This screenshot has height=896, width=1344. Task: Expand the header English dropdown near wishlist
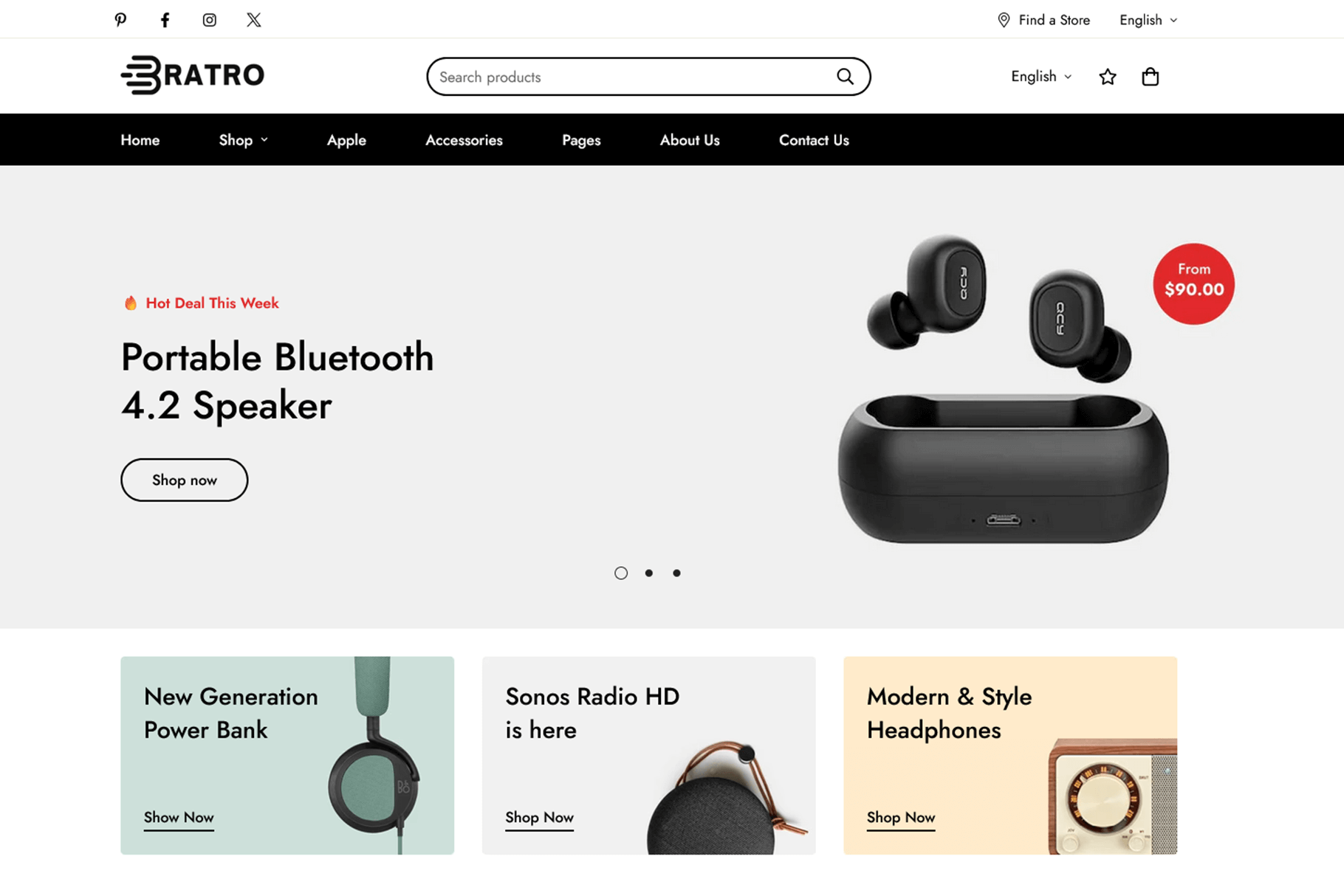point(1041,77)
